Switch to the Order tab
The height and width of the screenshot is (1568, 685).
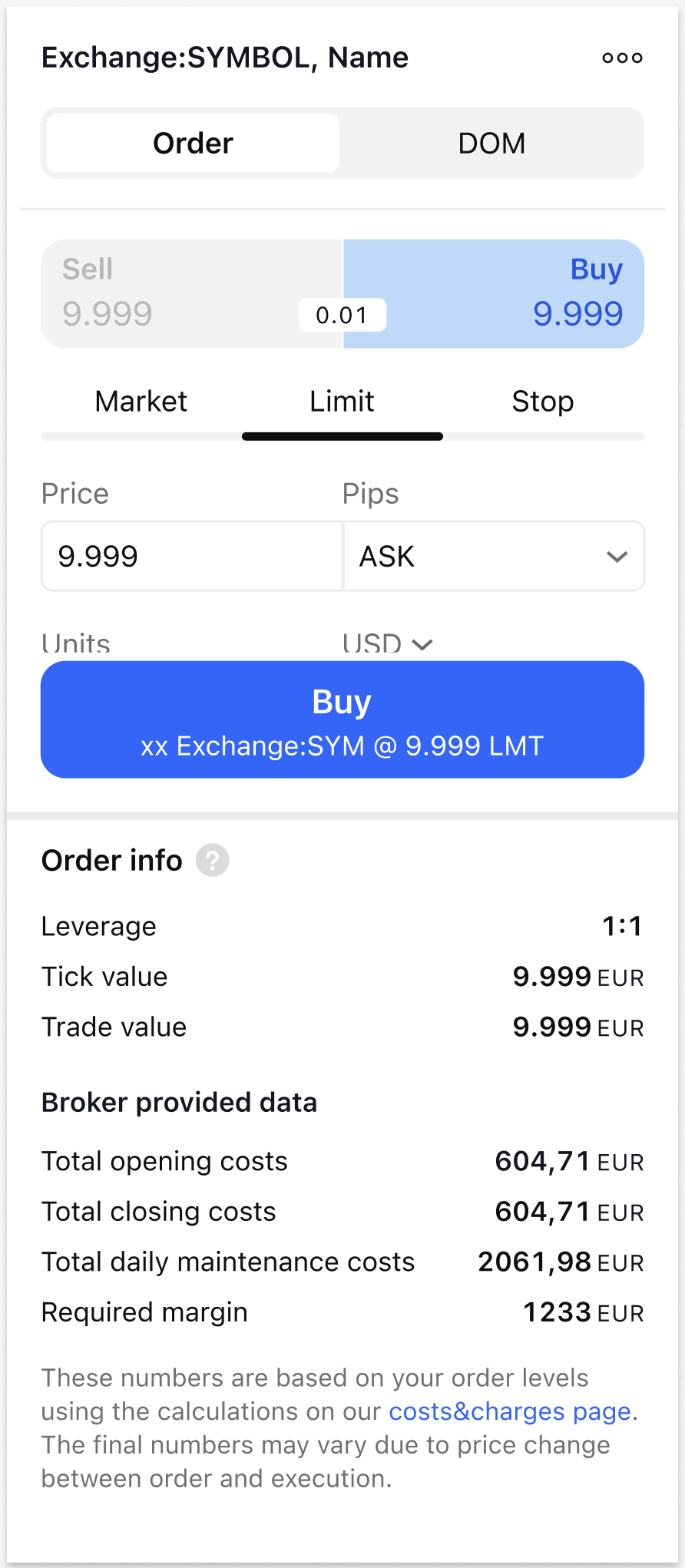point(193,144)
